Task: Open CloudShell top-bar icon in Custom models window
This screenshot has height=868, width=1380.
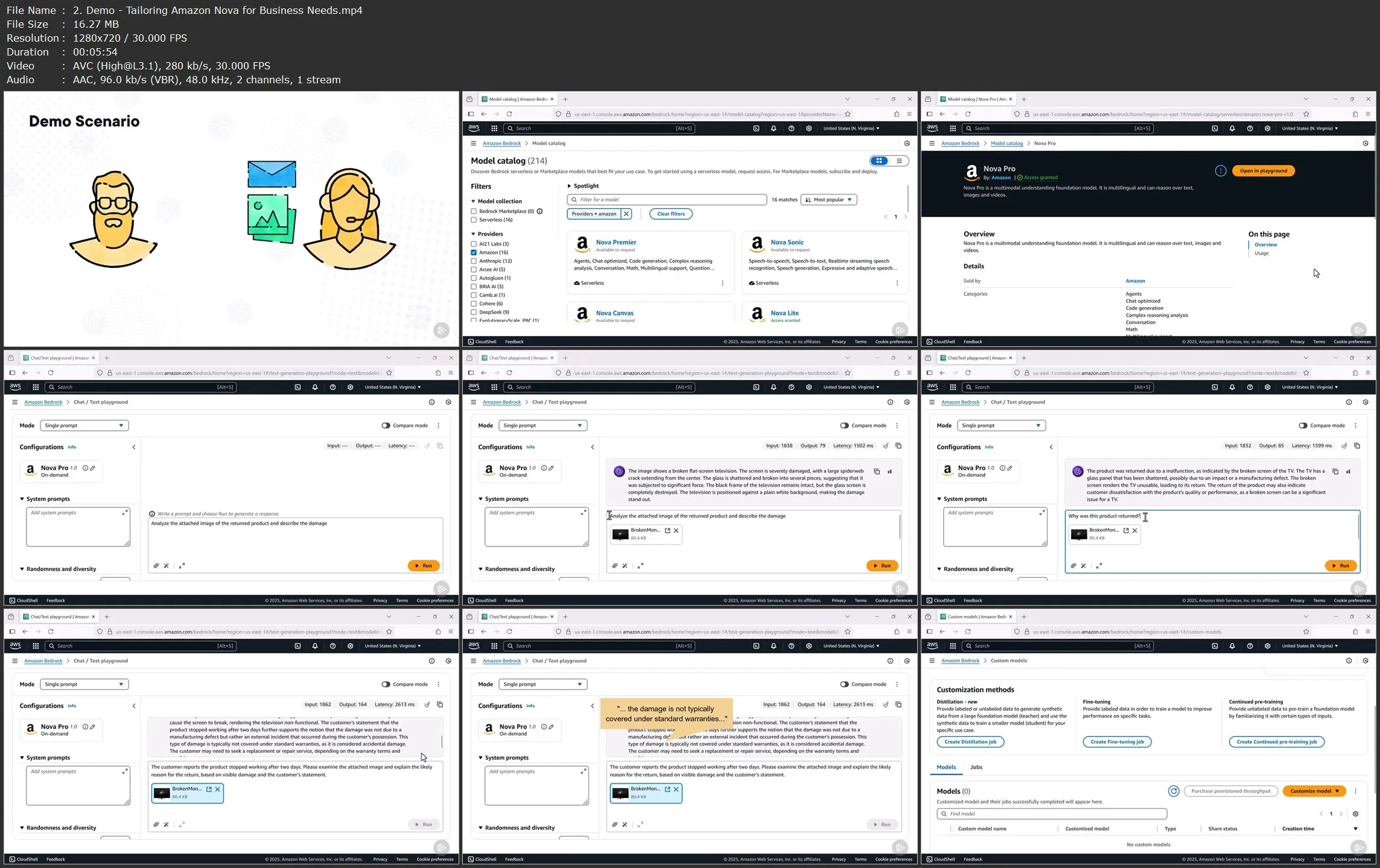Action: (1215, 646)
